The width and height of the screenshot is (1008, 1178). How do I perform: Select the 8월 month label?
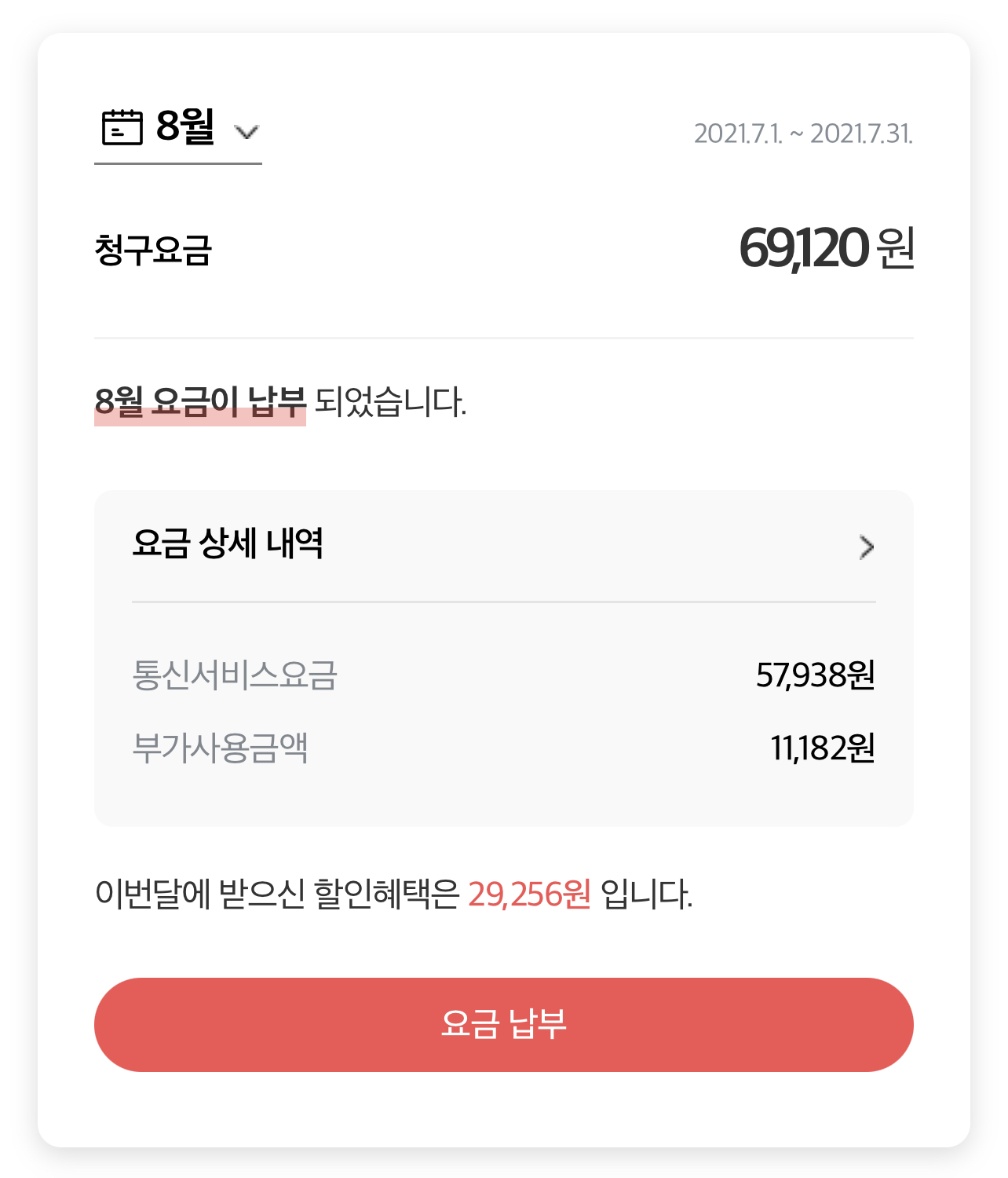click(185, 126)
